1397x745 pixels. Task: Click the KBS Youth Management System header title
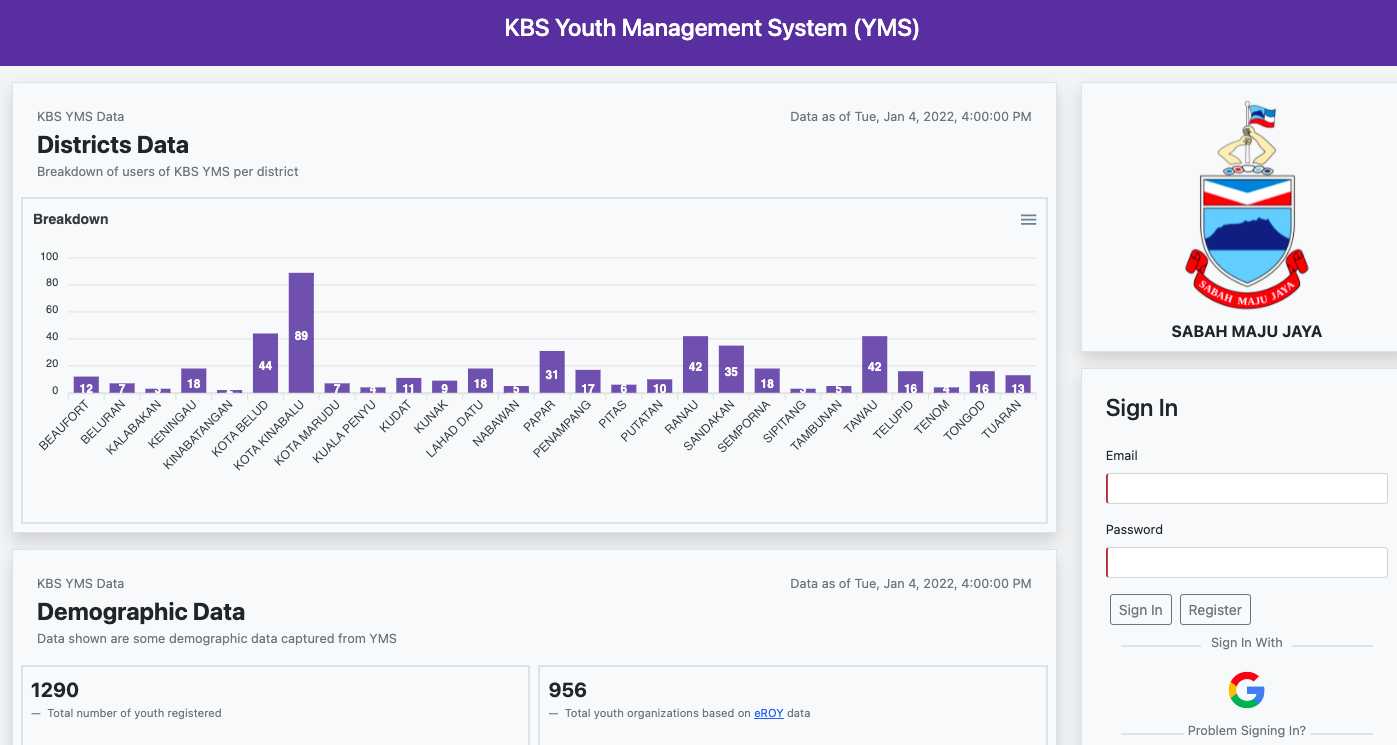click(x=711, y=29)
